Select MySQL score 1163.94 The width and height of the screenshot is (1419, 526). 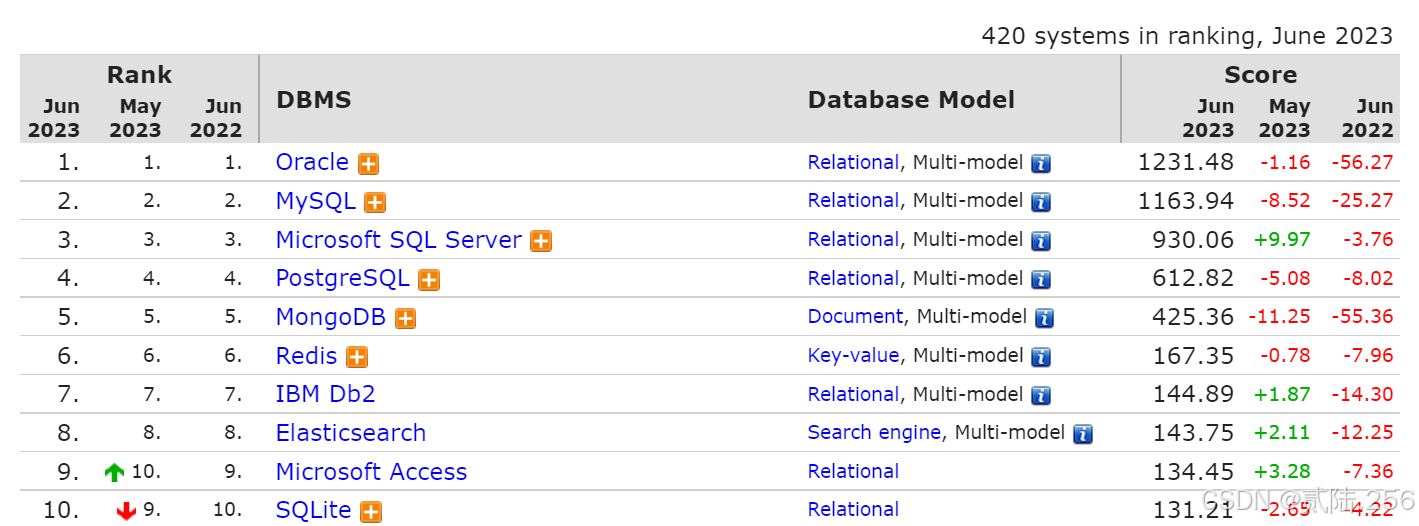tap(1186, 201)
